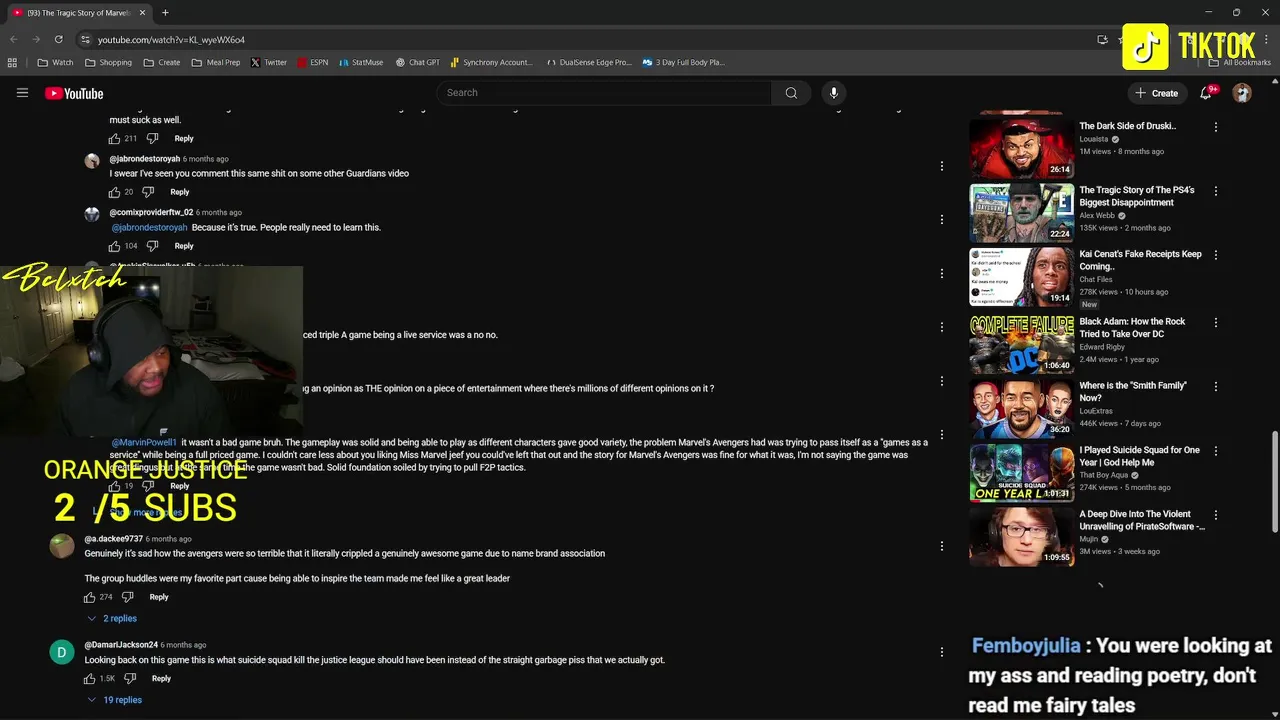Open All Bookmarks folder
This screenshot has width=1280, height=720.
pos(1240,62)
